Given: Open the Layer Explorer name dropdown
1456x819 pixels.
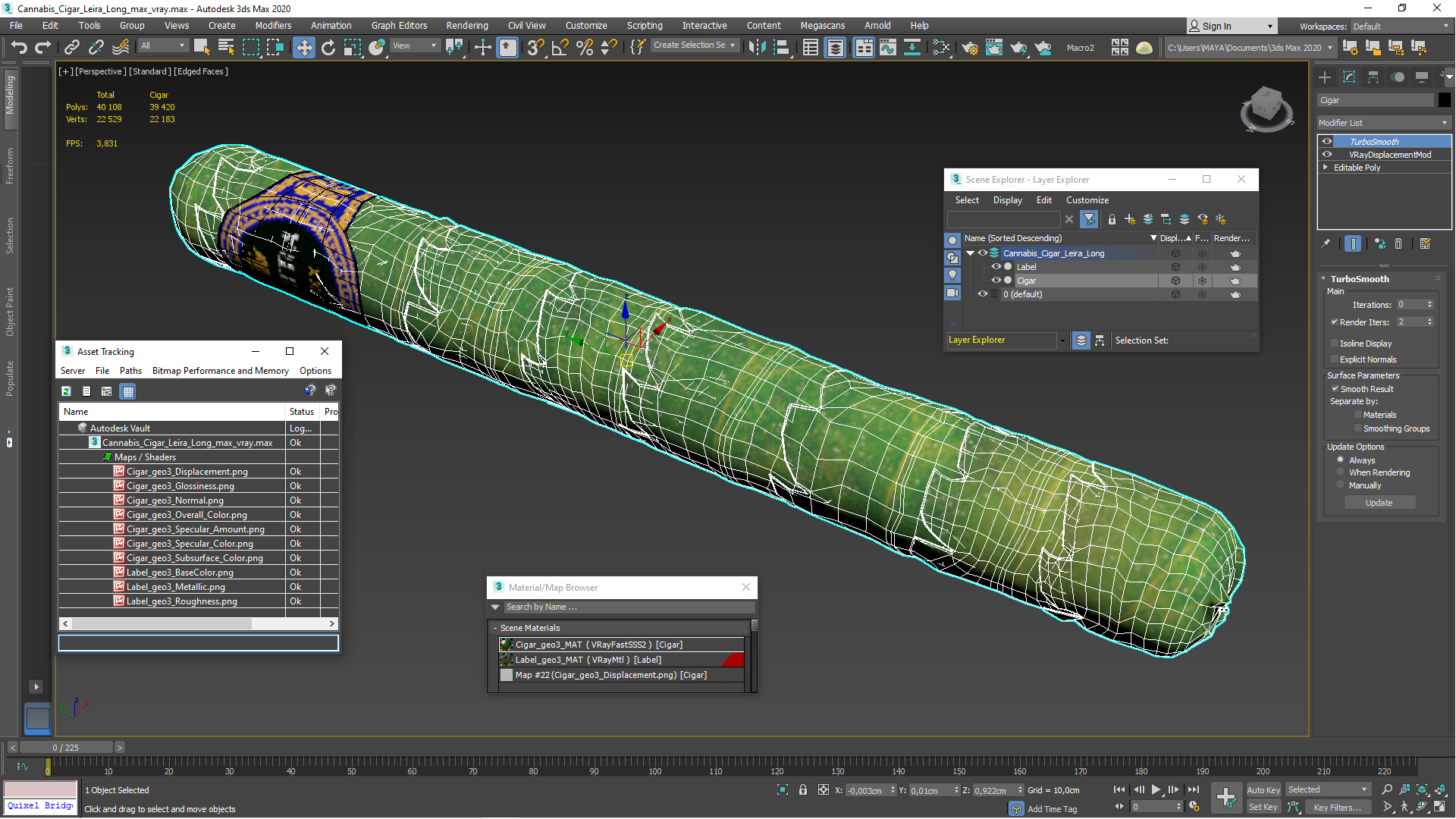Looking at the screenshot, I should coord(1062,340).
